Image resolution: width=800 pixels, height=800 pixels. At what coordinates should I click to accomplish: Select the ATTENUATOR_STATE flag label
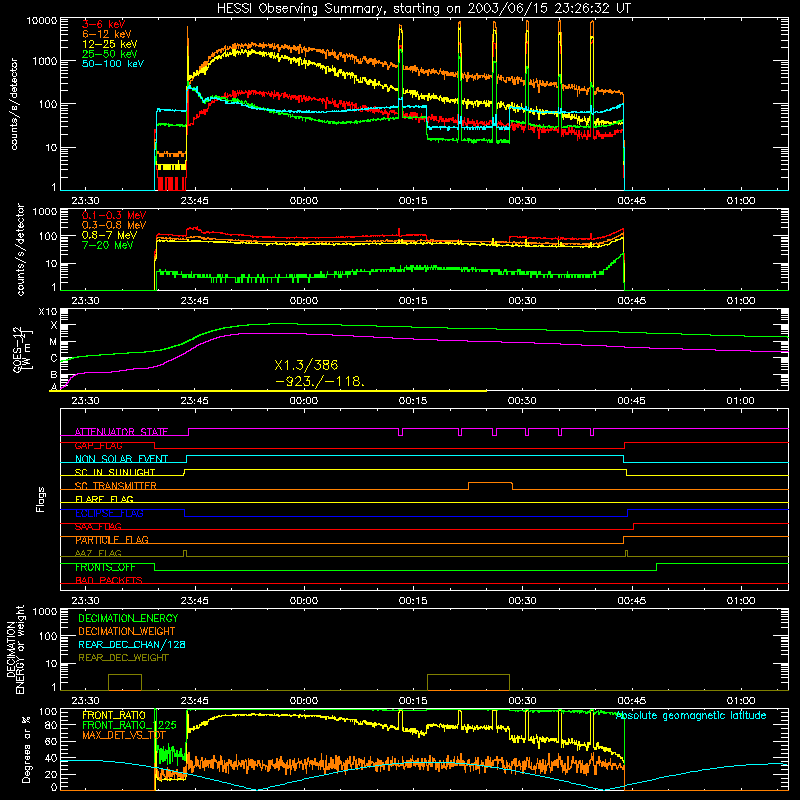[x=121, y=432]
